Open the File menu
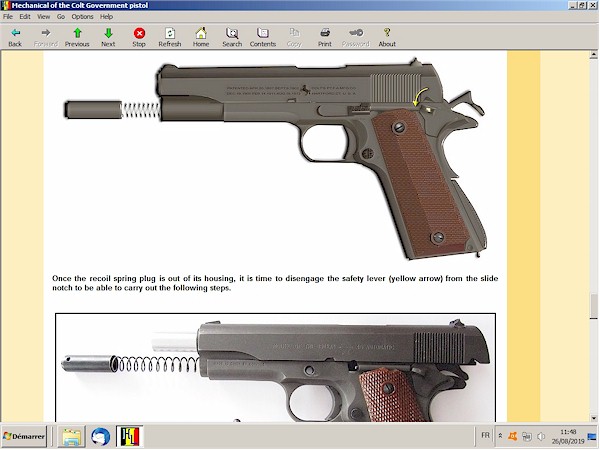The height and width of the screenshot is (450, 600). (x=8, y=16)
